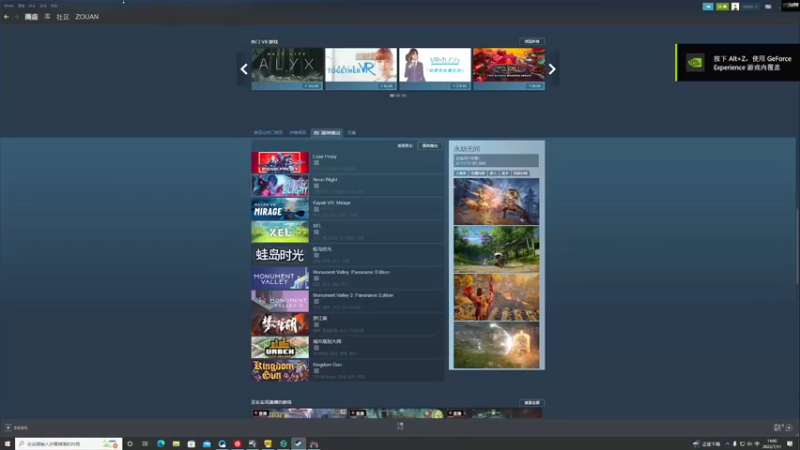Show next VR games in carousel
The height and width of the screenshot is (450, 800).
pos(552,69)
